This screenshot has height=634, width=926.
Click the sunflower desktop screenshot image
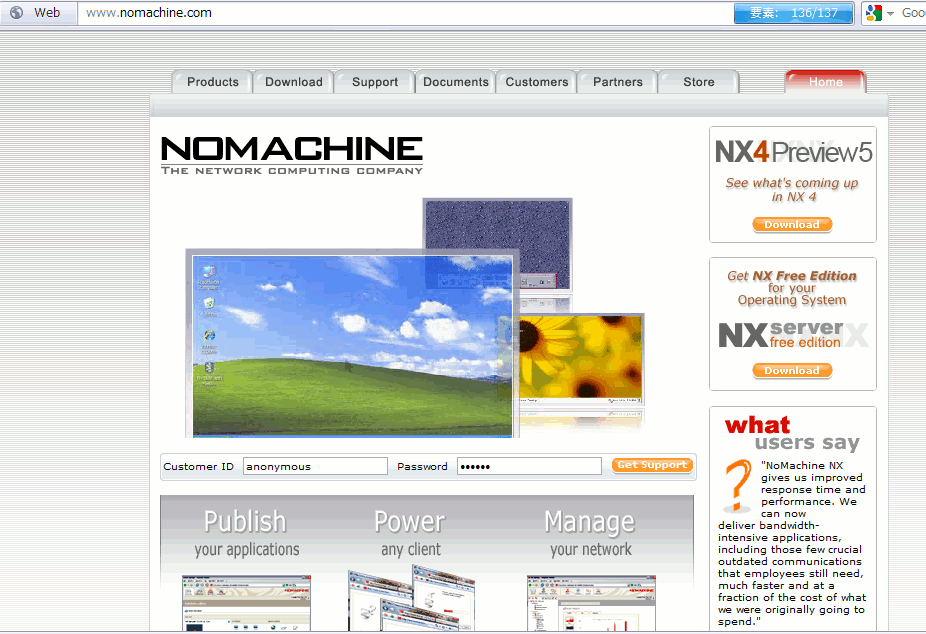tap(582, 358)
